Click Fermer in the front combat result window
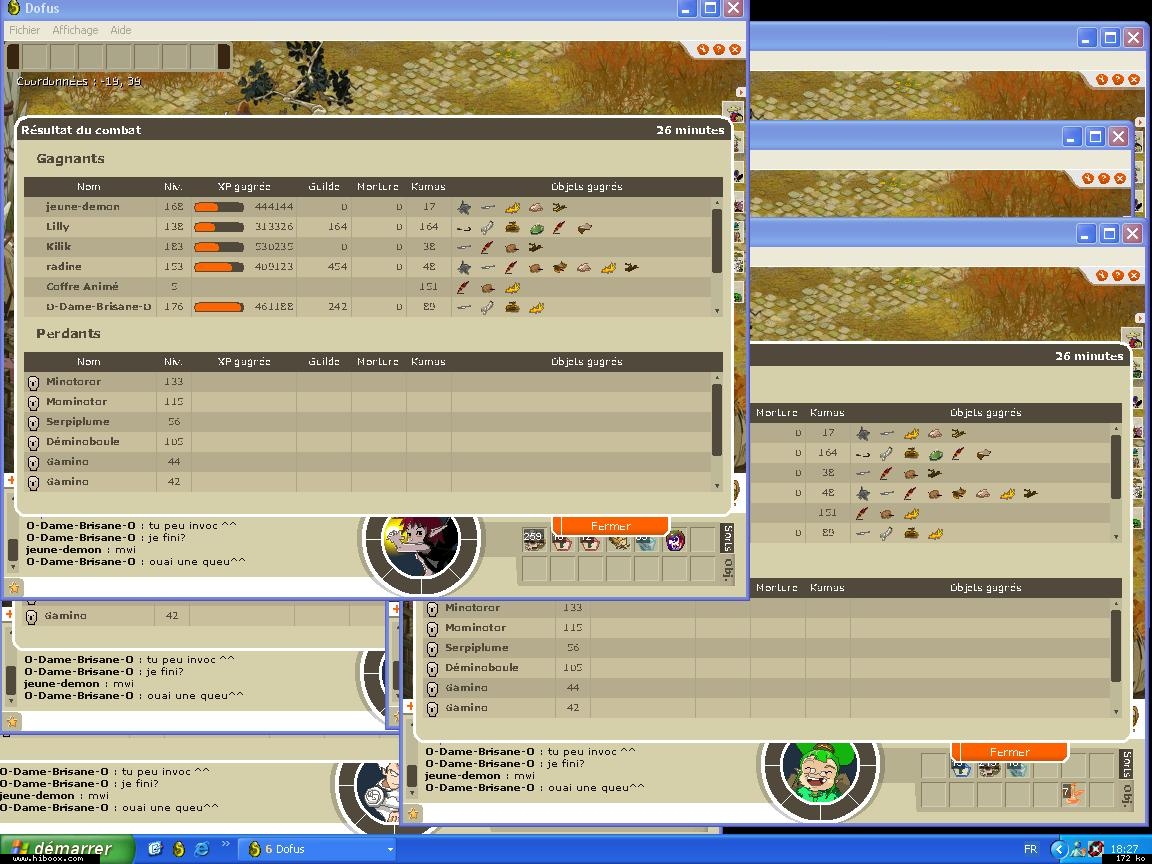1152x864 pixels. point(611,526)
